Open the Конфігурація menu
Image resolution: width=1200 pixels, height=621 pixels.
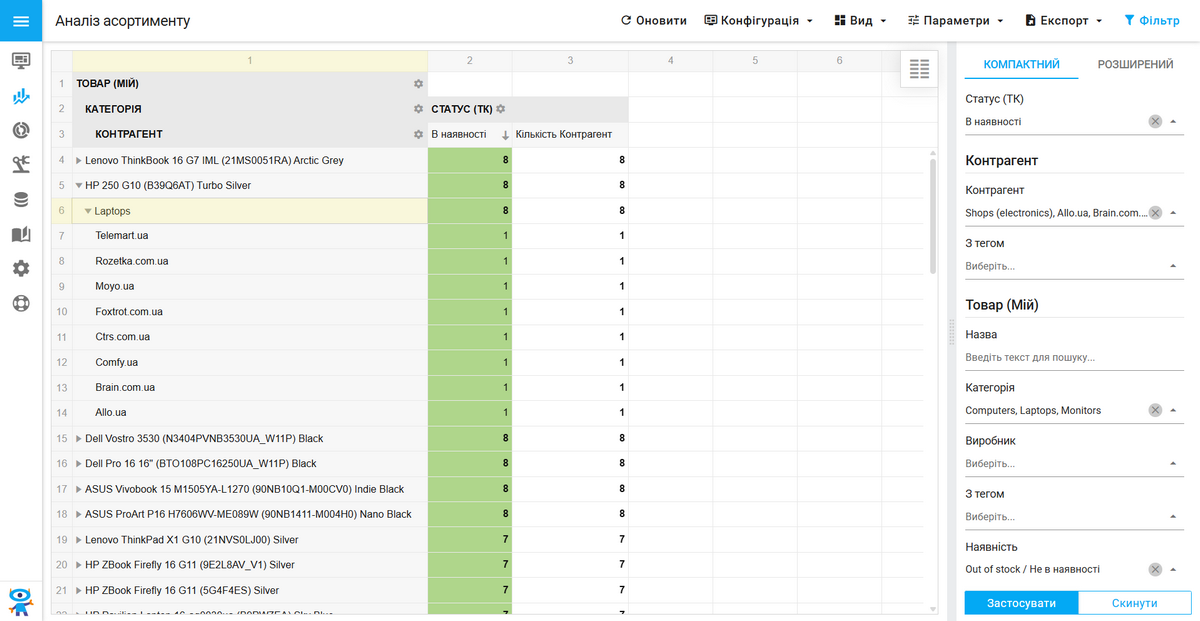(758, 20)
